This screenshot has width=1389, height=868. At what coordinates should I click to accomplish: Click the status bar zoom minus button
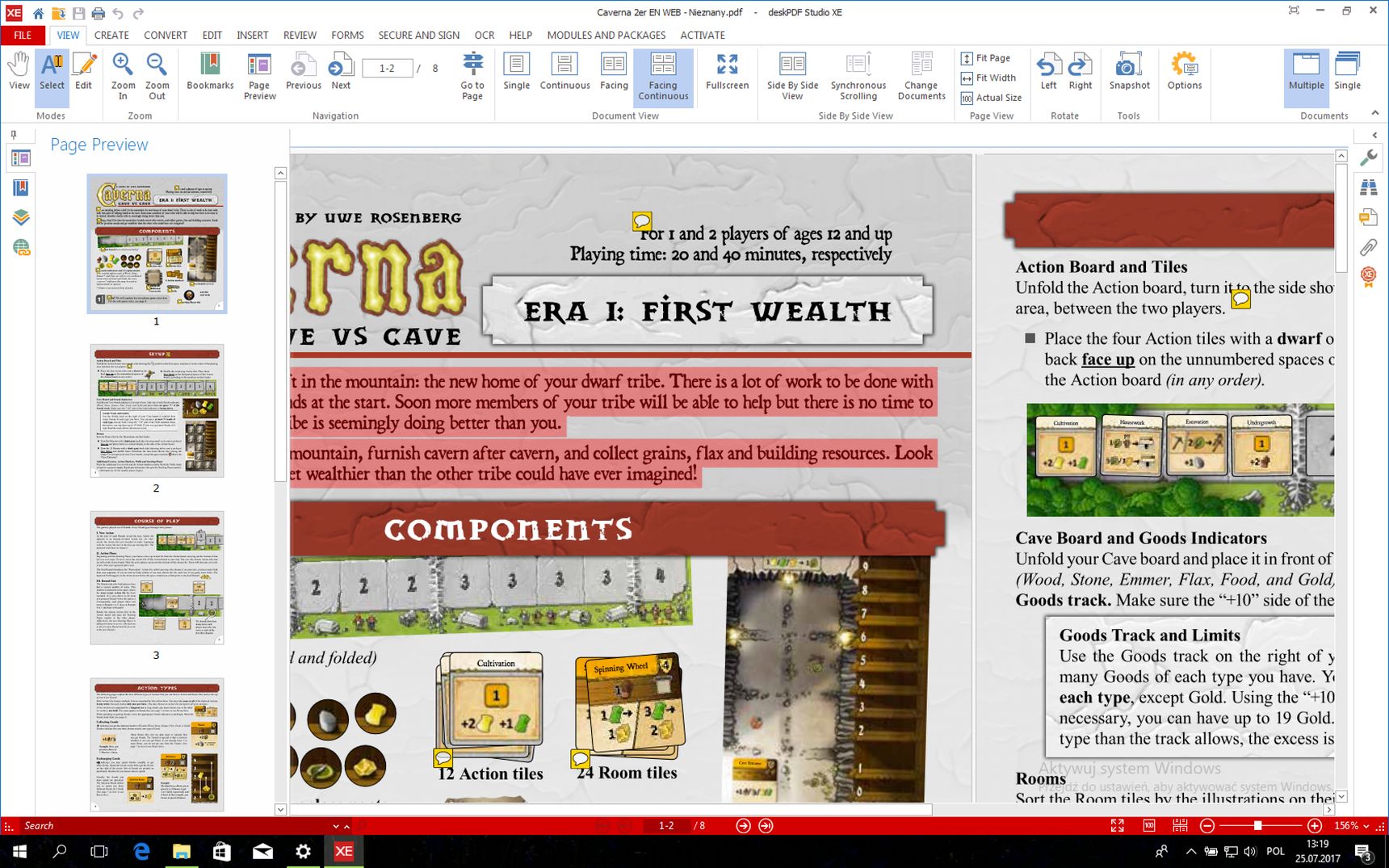pyautogui.click(x=1207, y=826)
